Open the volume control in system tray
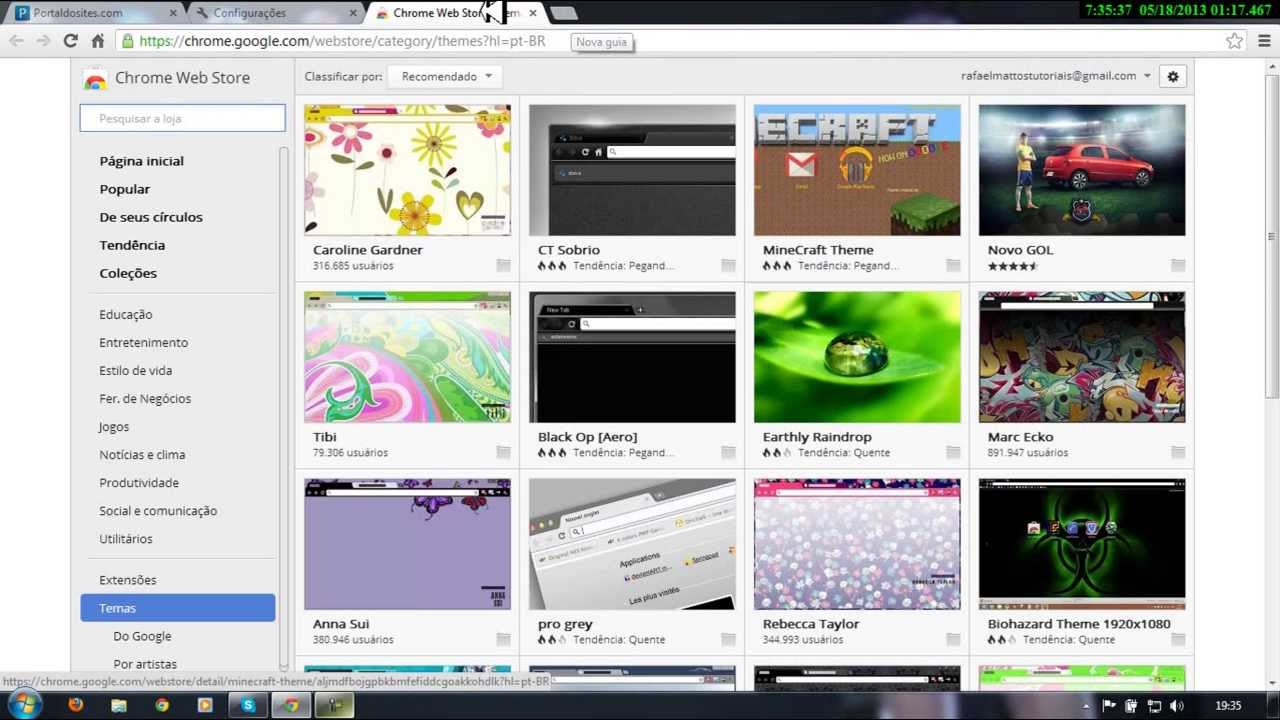Image resolution: width=1280 pixels, height=720 pixels. point(1177,706)
